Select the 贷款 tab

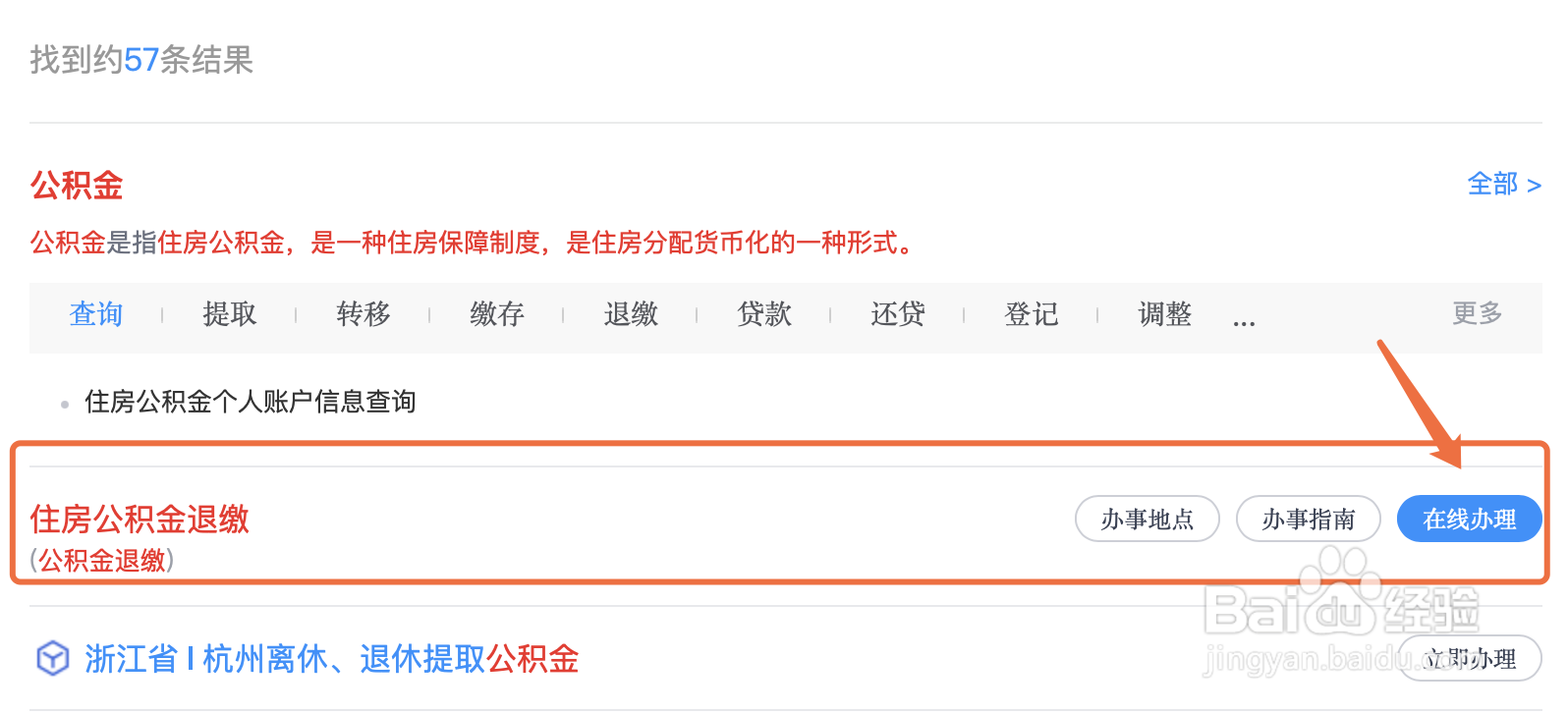[x=764, y=314]
